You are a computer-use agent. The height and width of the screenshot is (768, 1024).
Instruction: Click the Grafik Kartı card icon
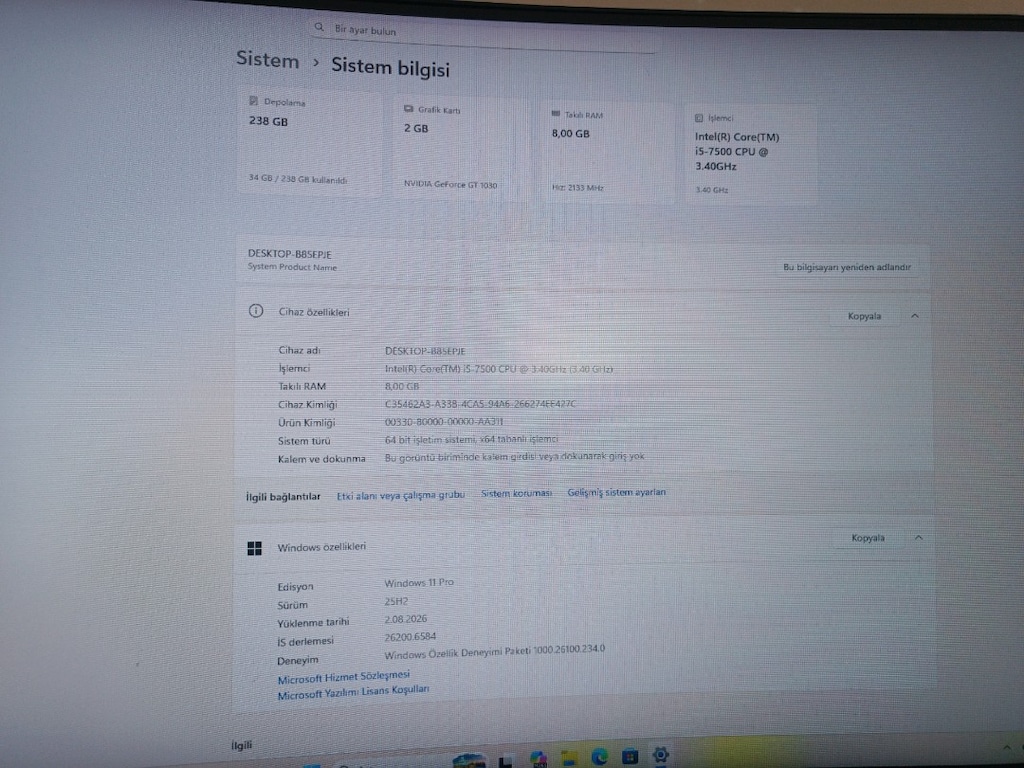408,108
